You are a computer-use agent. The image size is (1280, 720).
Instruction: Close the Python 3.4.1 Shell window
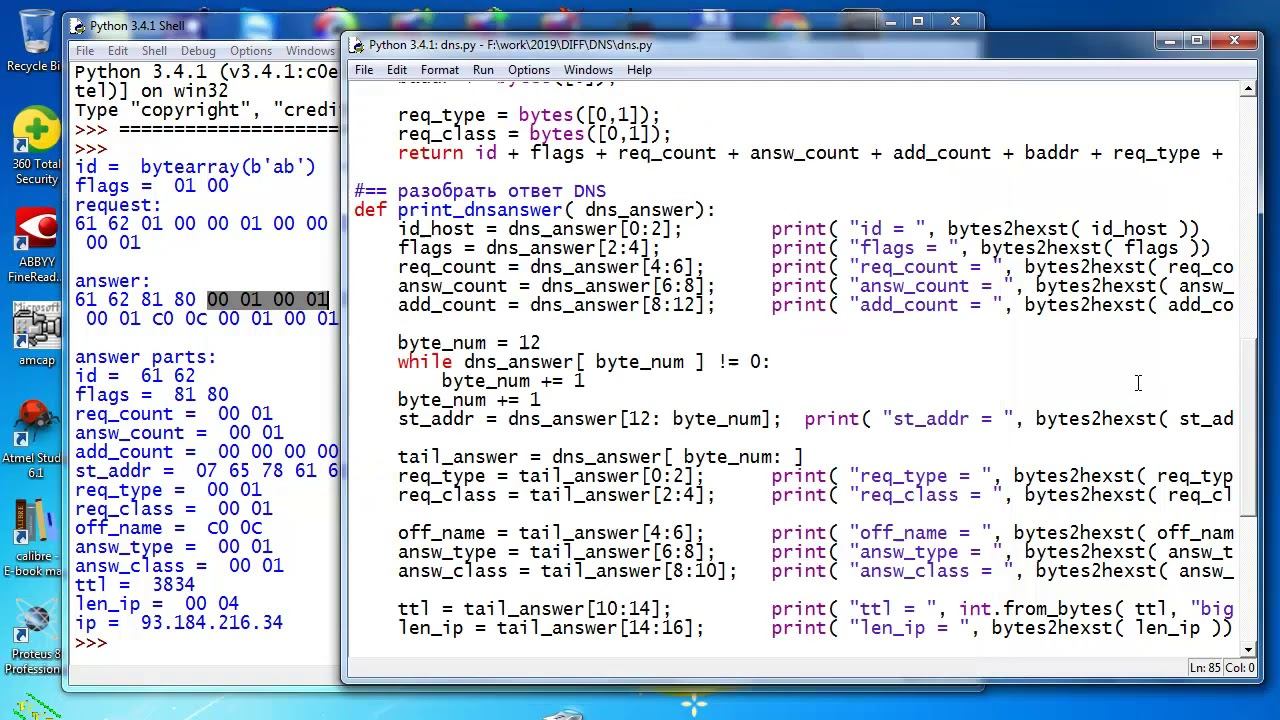pos(955,21)
